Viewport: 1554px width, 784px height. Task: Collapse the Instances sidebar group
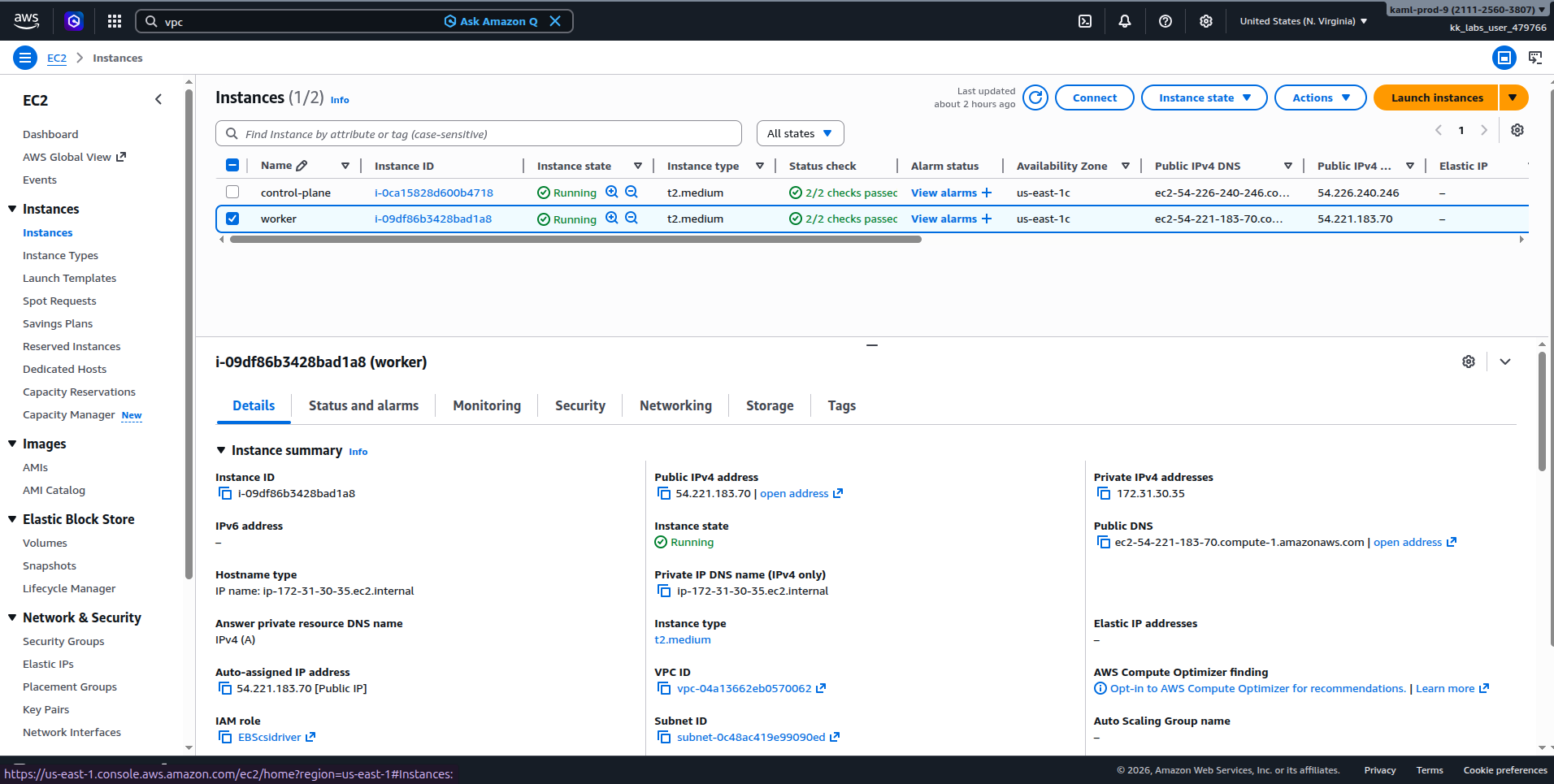[x=12, y=209]
